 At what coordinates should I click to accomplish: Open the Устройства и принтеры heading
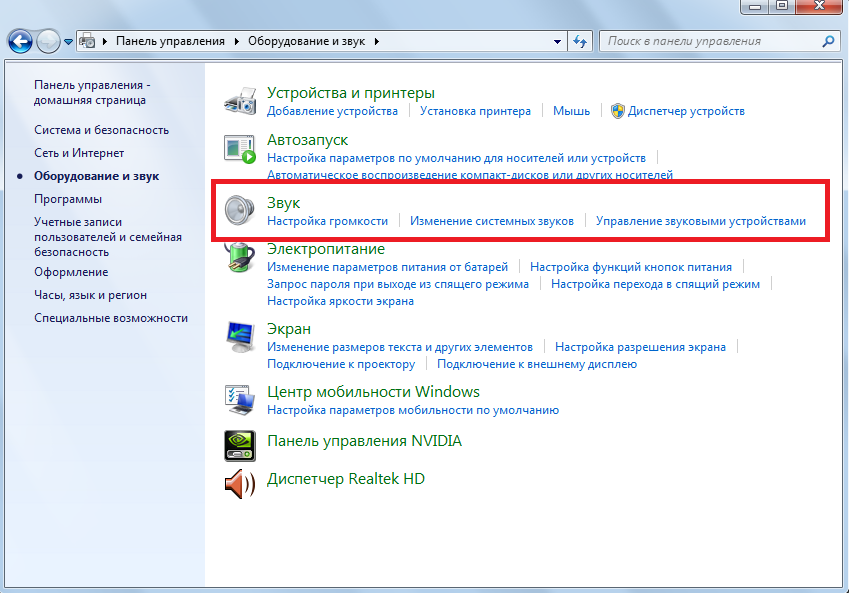(x=351, y=93)
